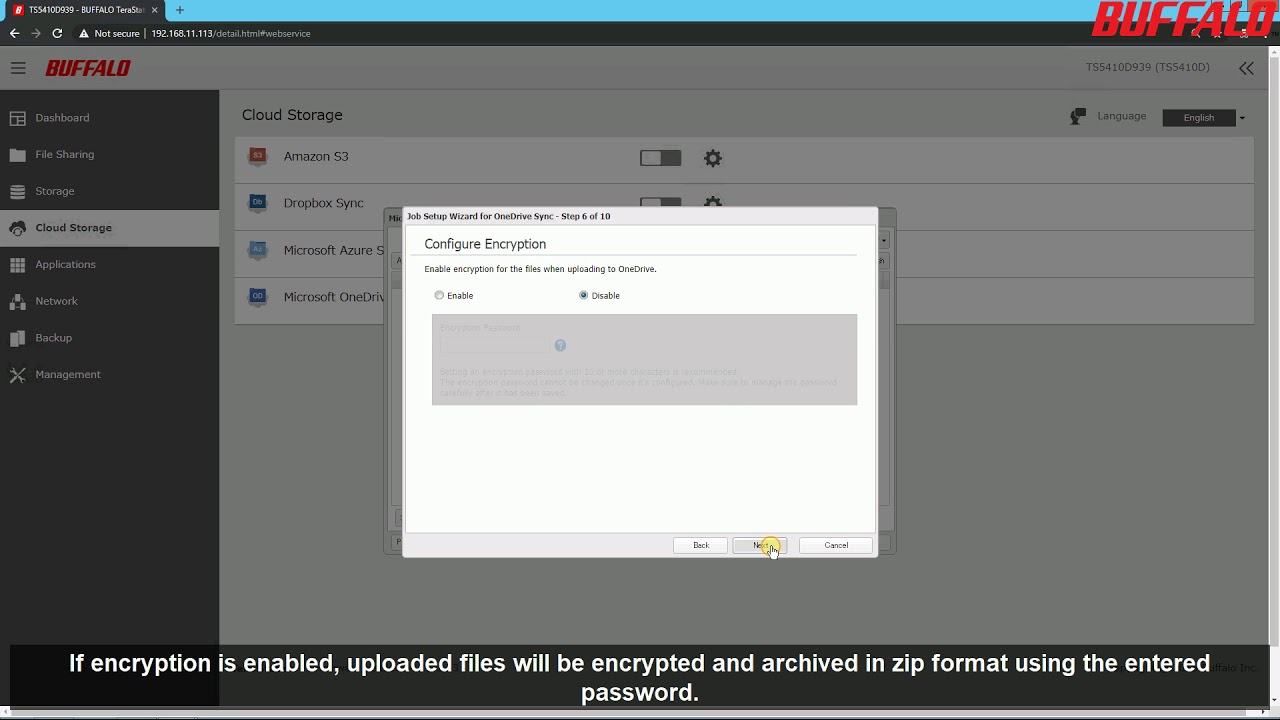
Task: Click the Dropbox Sync label
Action: 323,203
